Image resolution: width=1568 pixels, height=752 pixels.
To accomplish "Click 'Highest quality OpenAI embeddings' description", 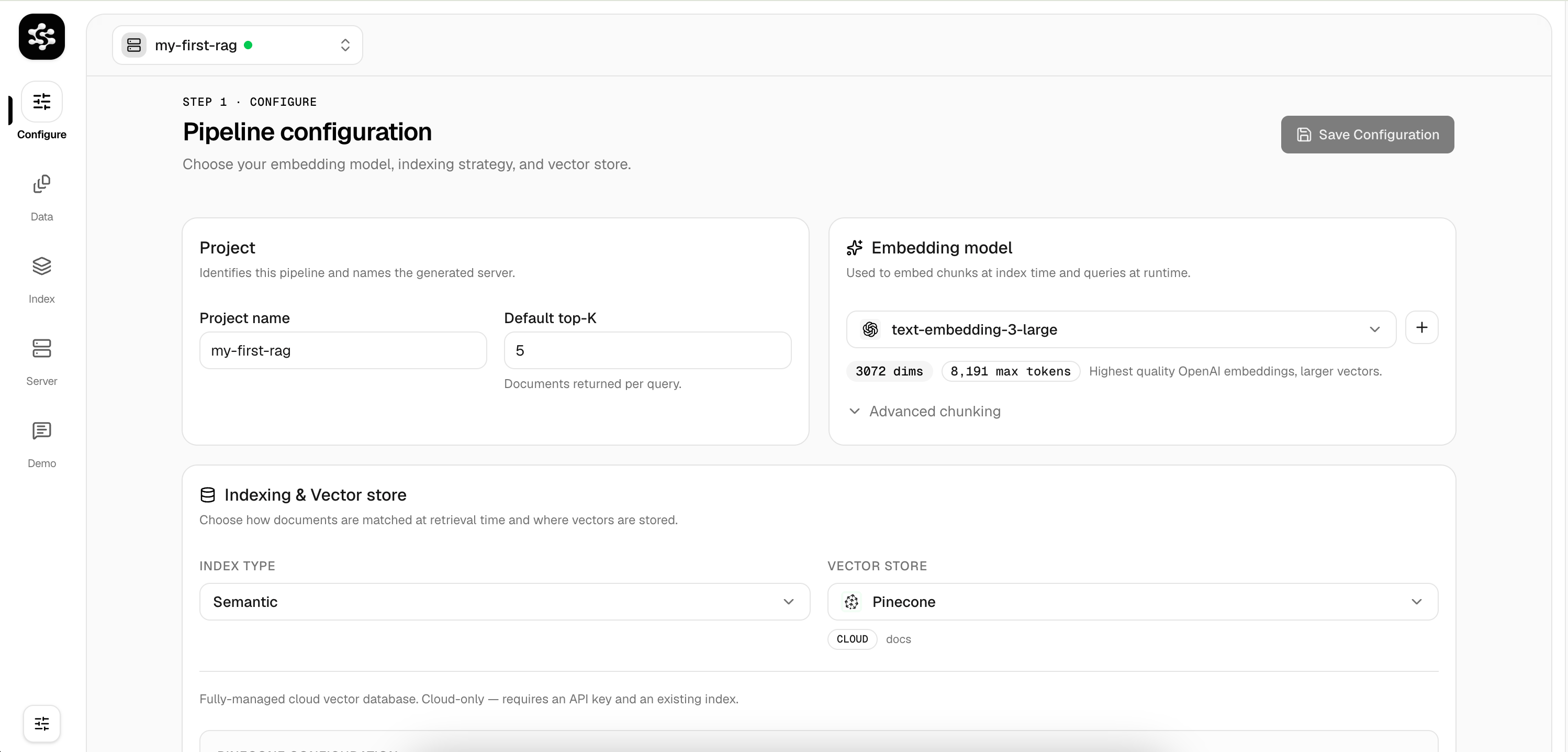I will [x=1235, y=371].
